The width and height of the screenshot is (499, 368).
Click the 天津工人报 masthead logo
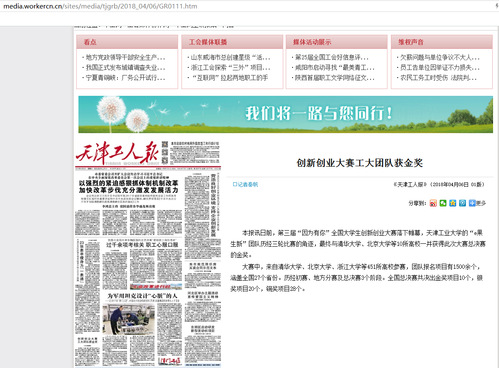click(x=117, y=153)
